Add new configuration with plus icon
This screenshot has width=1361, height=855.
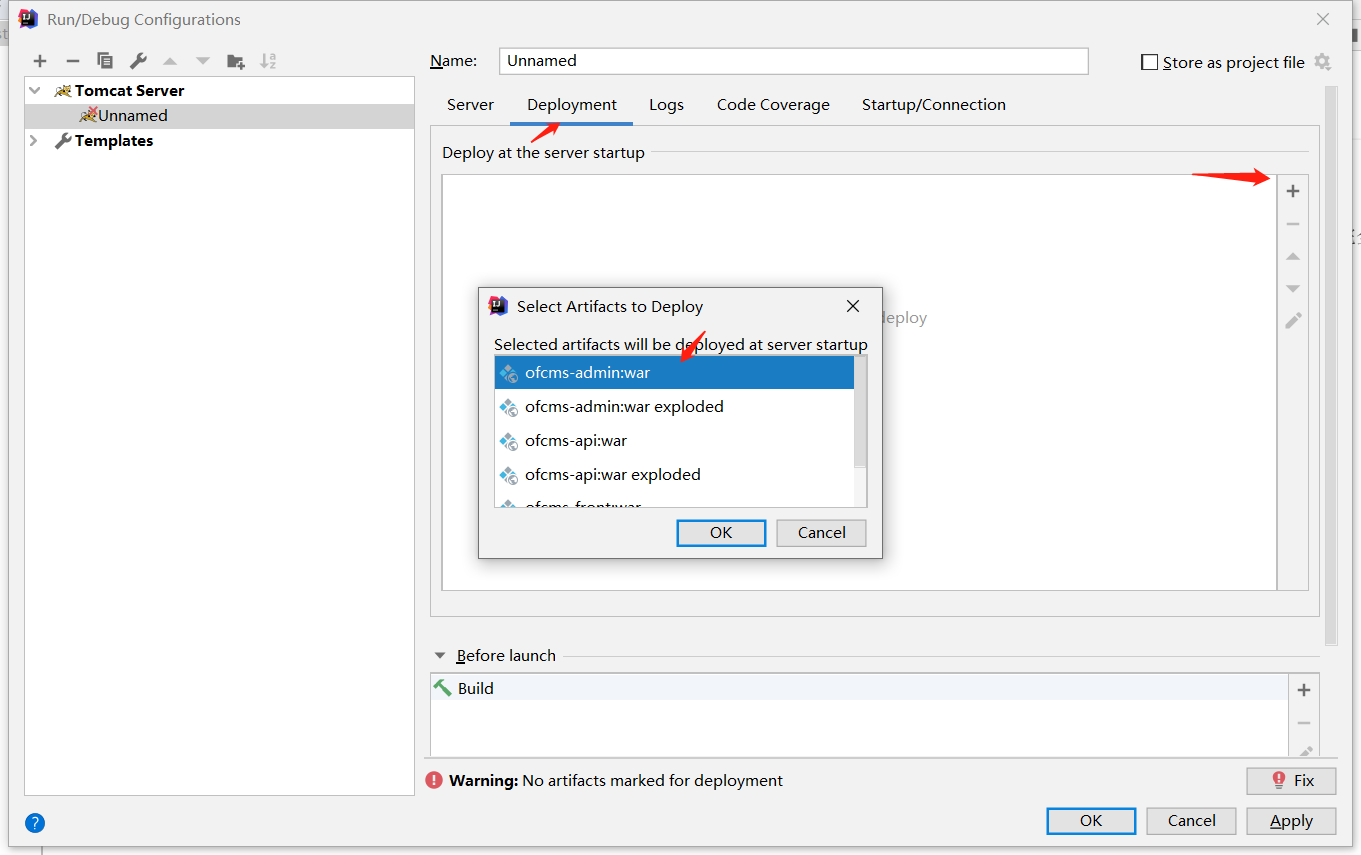[x=40, y=61]
